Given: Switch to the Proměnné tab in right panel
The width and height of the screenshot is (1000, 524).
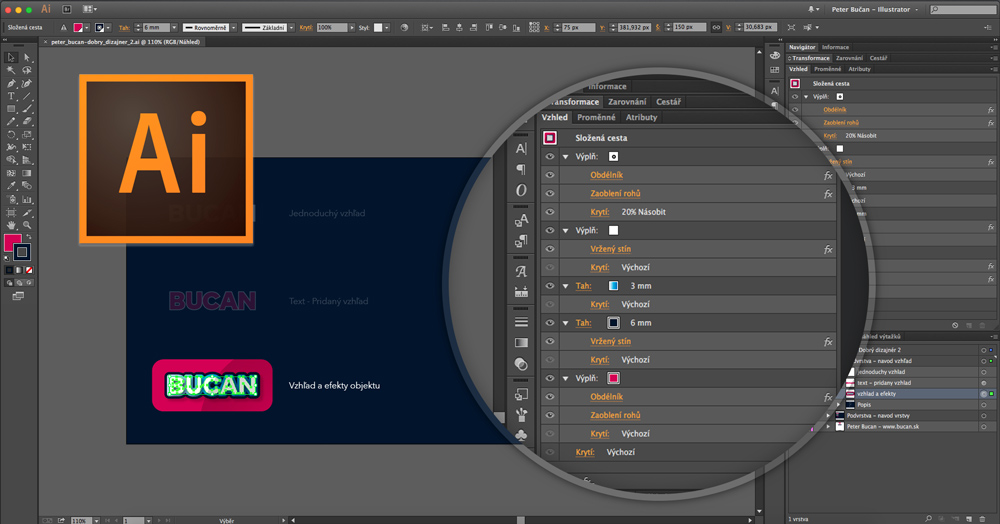Looking at the screenshot, I should coord(828,69).
